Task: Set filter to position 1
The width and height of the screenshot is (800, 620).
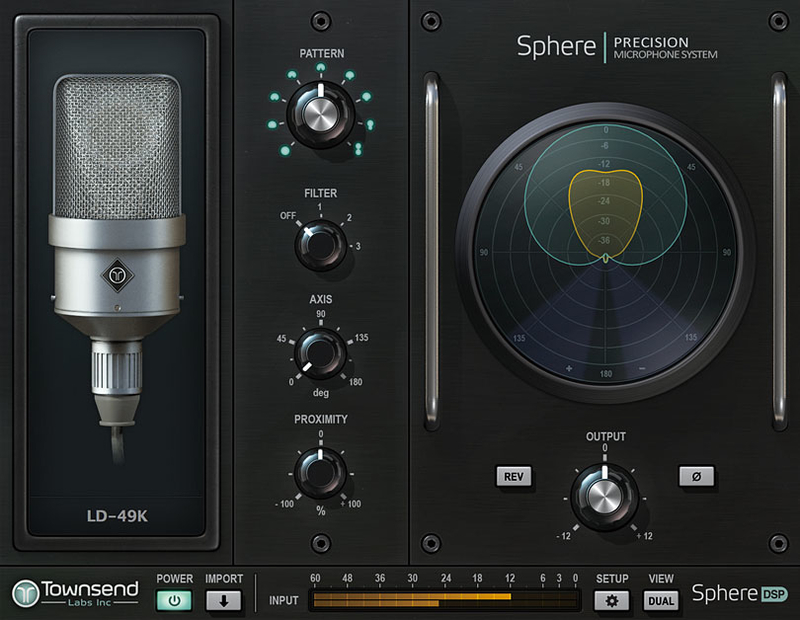Action: click(320, 207)
